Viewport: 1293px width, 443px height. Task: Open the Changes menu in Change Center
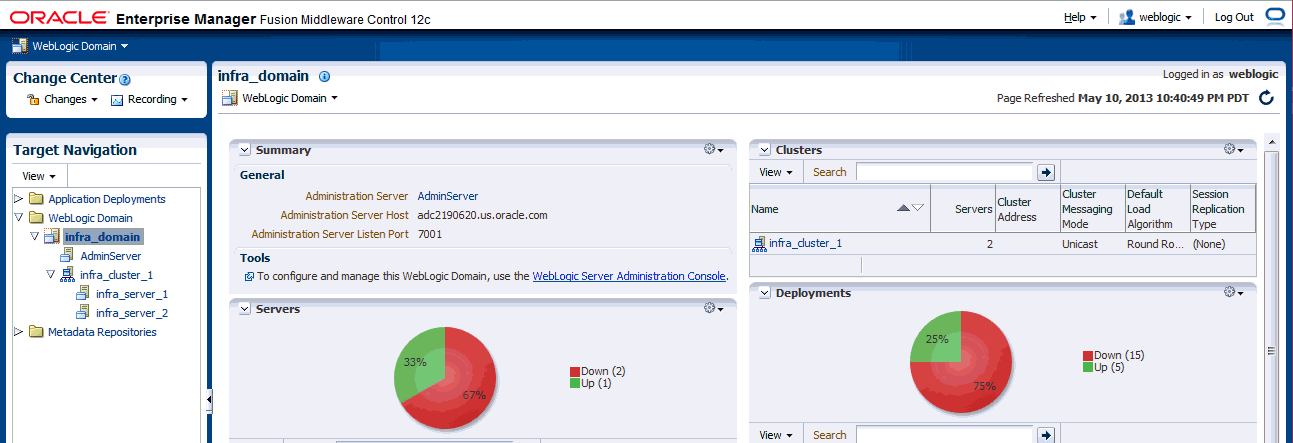click(x=63, y=99)
